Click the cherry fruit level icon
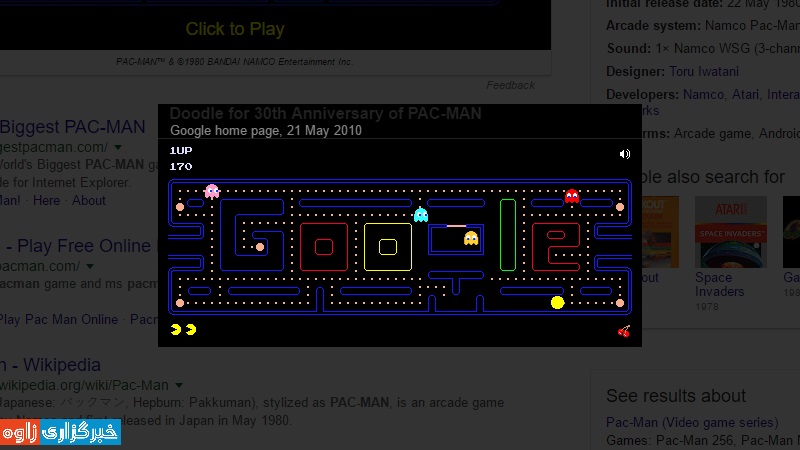Screen dimensions: 800x450 coord(624,331)
